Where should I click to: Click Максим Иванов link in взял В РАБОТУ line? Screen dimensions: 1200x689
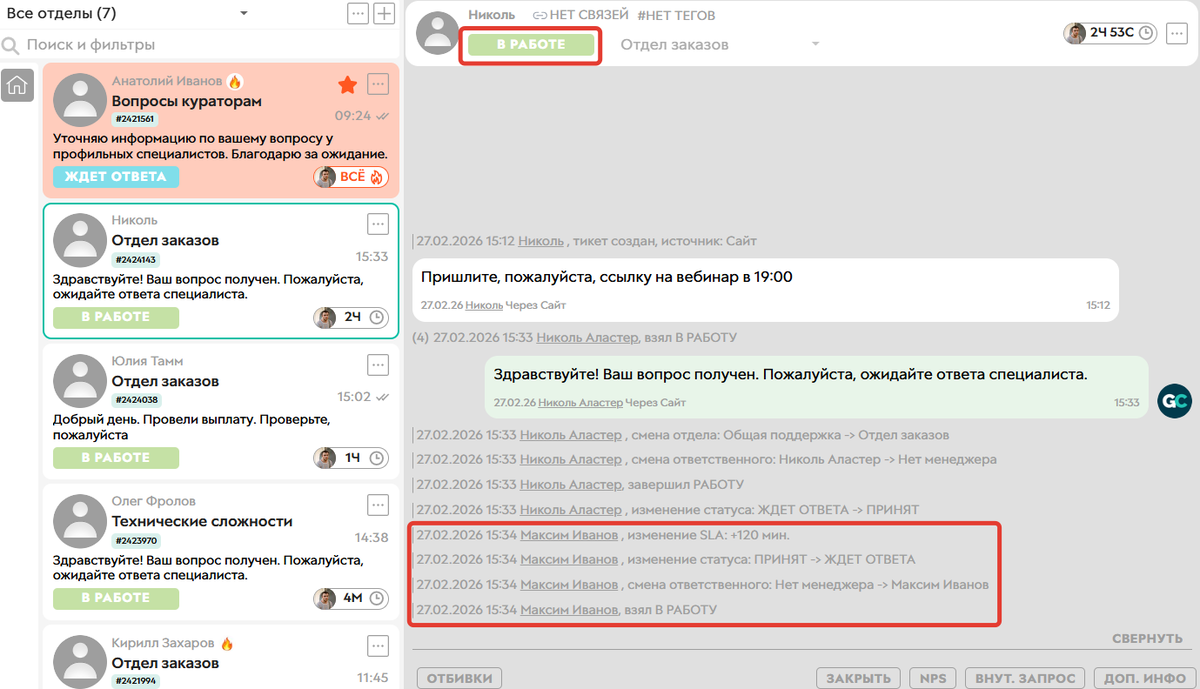569,610
